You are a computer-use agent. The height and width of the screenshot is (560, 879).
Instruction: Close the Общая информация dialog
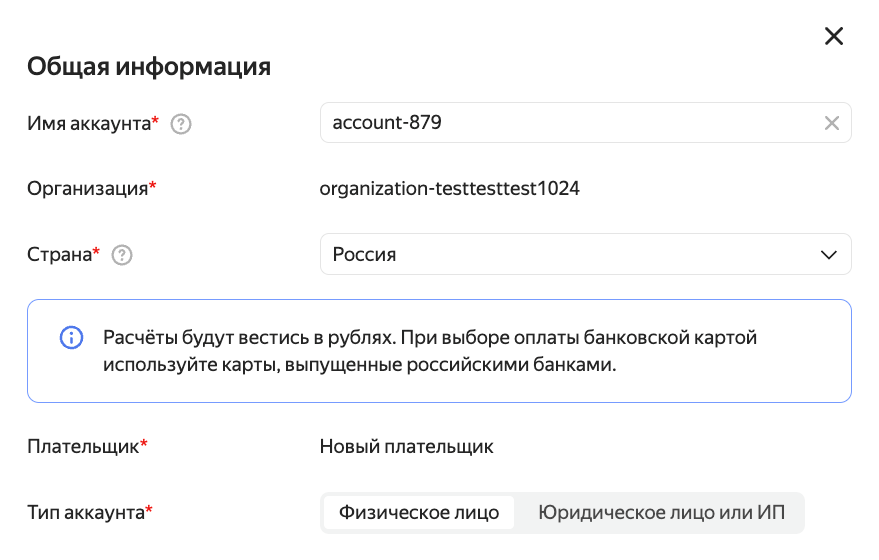(834, 36)
